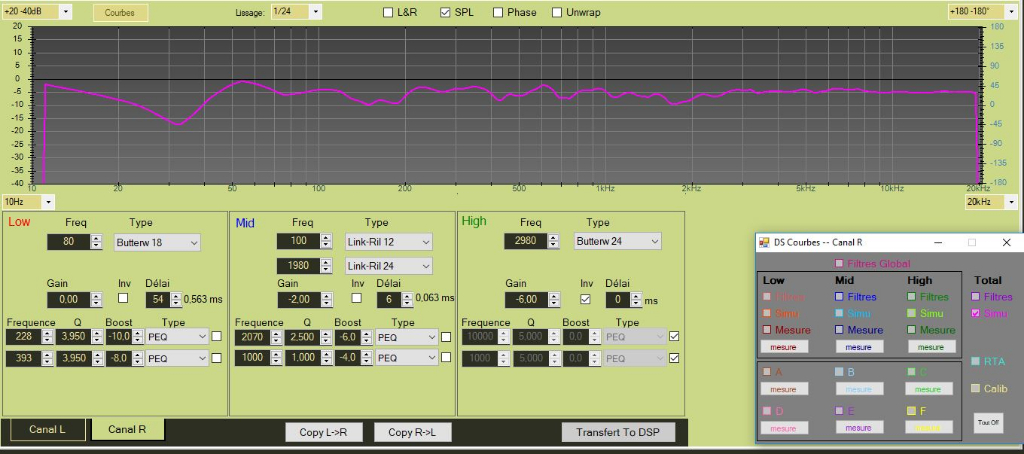
Task: Select the Canal R tab
Action: point(127,430)
